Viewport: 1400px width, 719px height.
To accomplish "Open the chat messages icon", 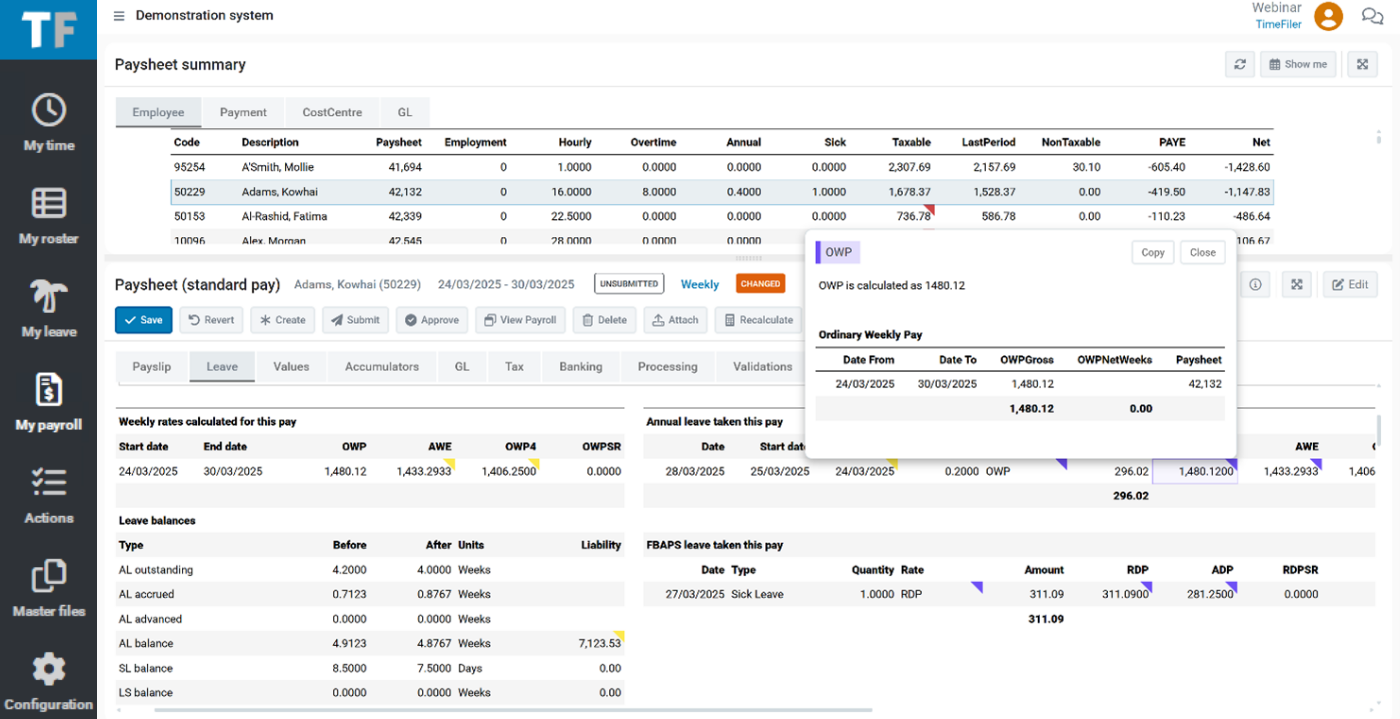I will point(1372,16).
